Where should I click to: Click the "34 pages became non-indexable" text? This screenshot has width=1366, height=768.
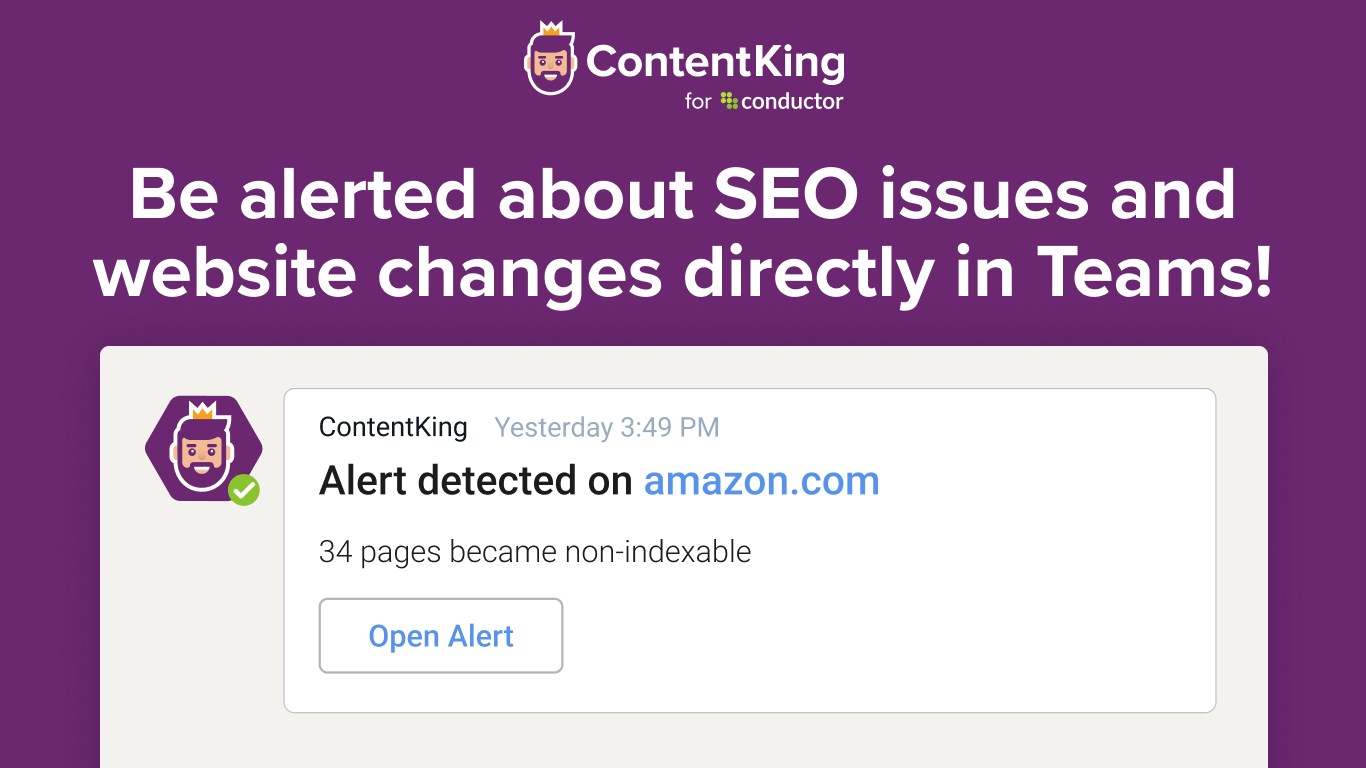(x=535, y=551)
